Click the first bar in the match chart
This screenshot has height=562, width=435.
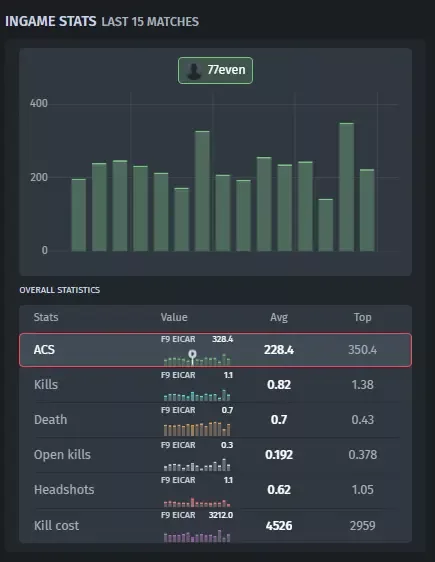pyautogui.click(x=78, y=215)
